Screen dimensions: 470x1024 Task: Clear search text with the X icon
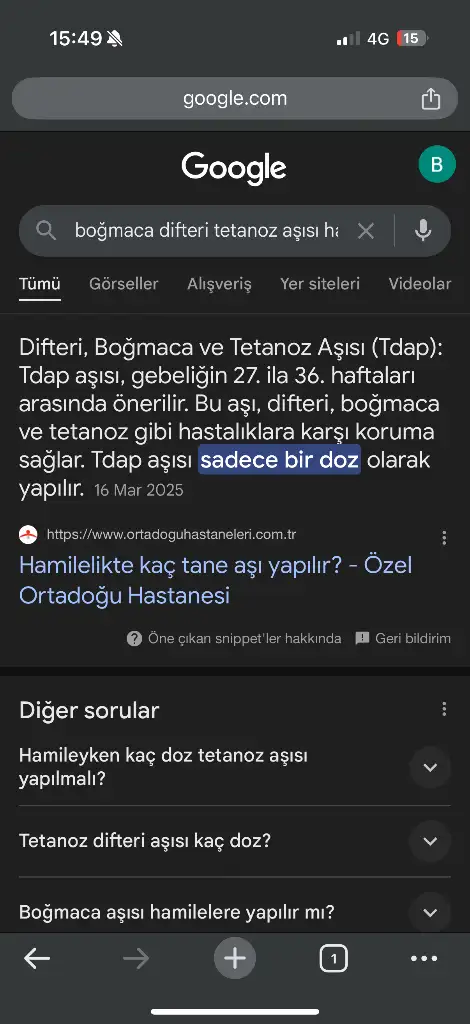[x=366, y=231]
